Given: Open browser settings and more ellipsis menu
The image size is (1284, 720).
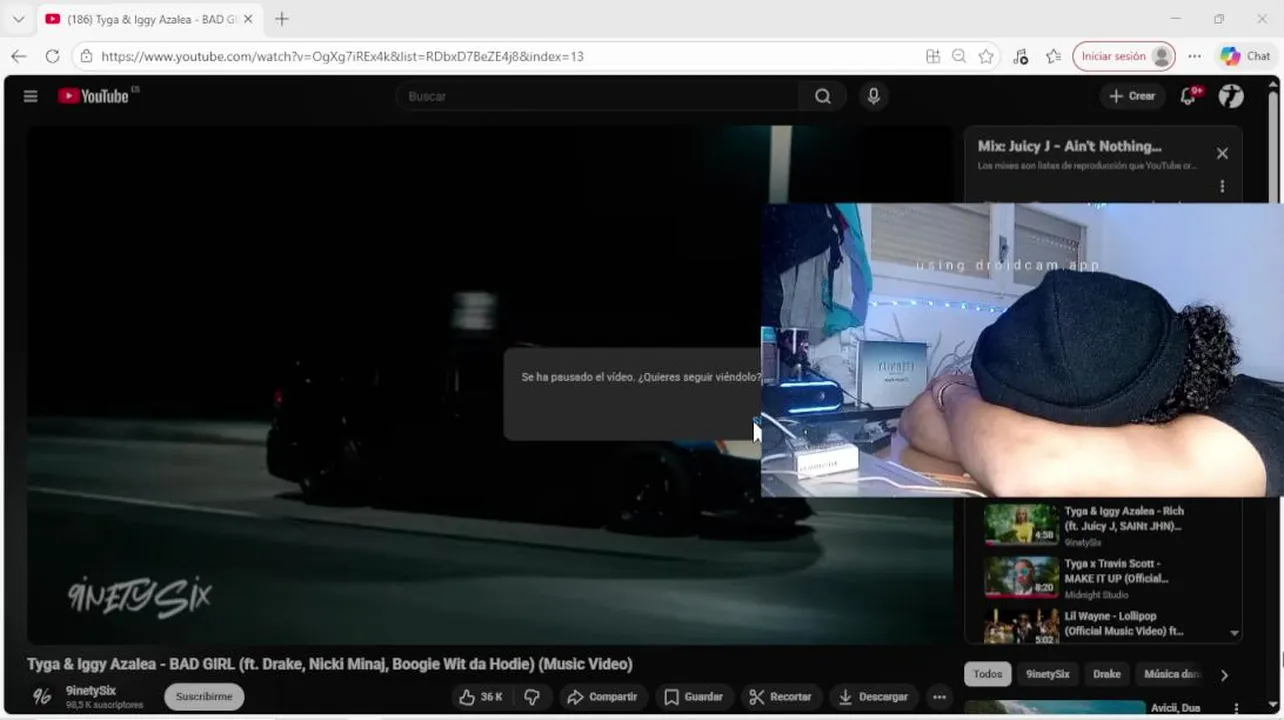Looking at the screenshot, I should click(x=1194, y=57).
